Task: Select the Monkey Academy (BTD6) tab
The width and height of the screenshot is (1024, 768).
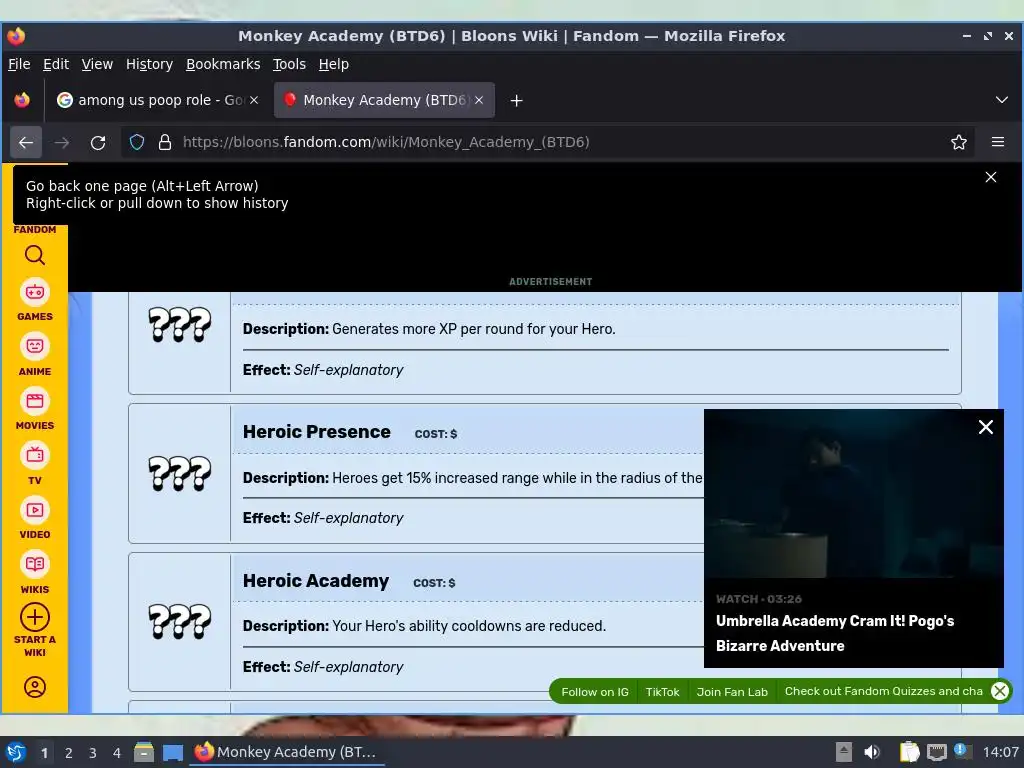Action: [384, 100]
